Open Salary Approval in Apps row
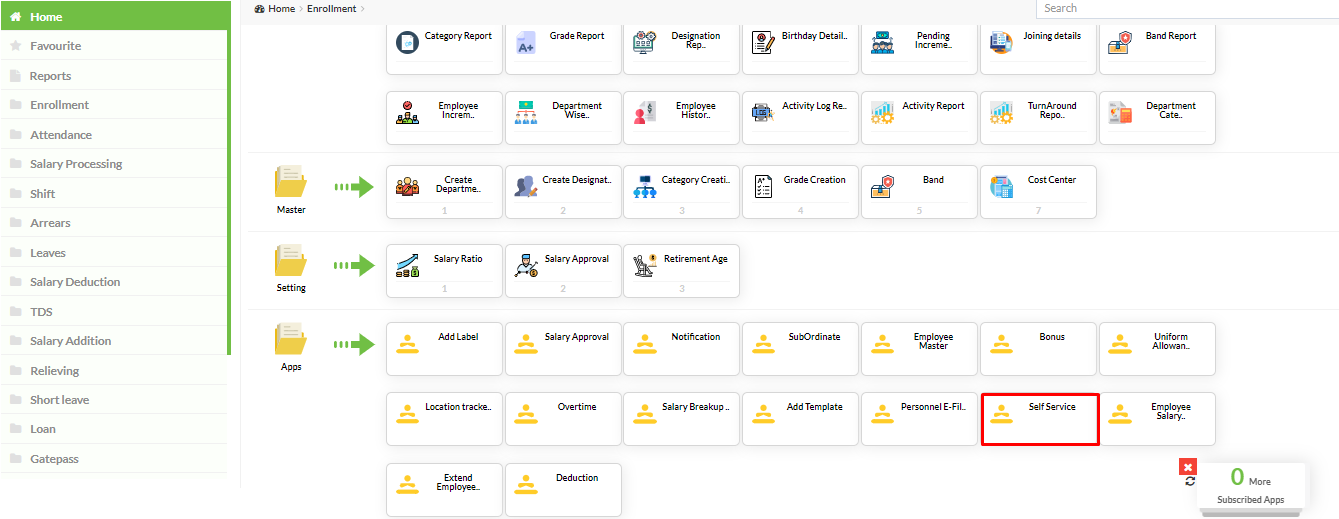Screen dimensions: 1339x519 coord(563,349)
